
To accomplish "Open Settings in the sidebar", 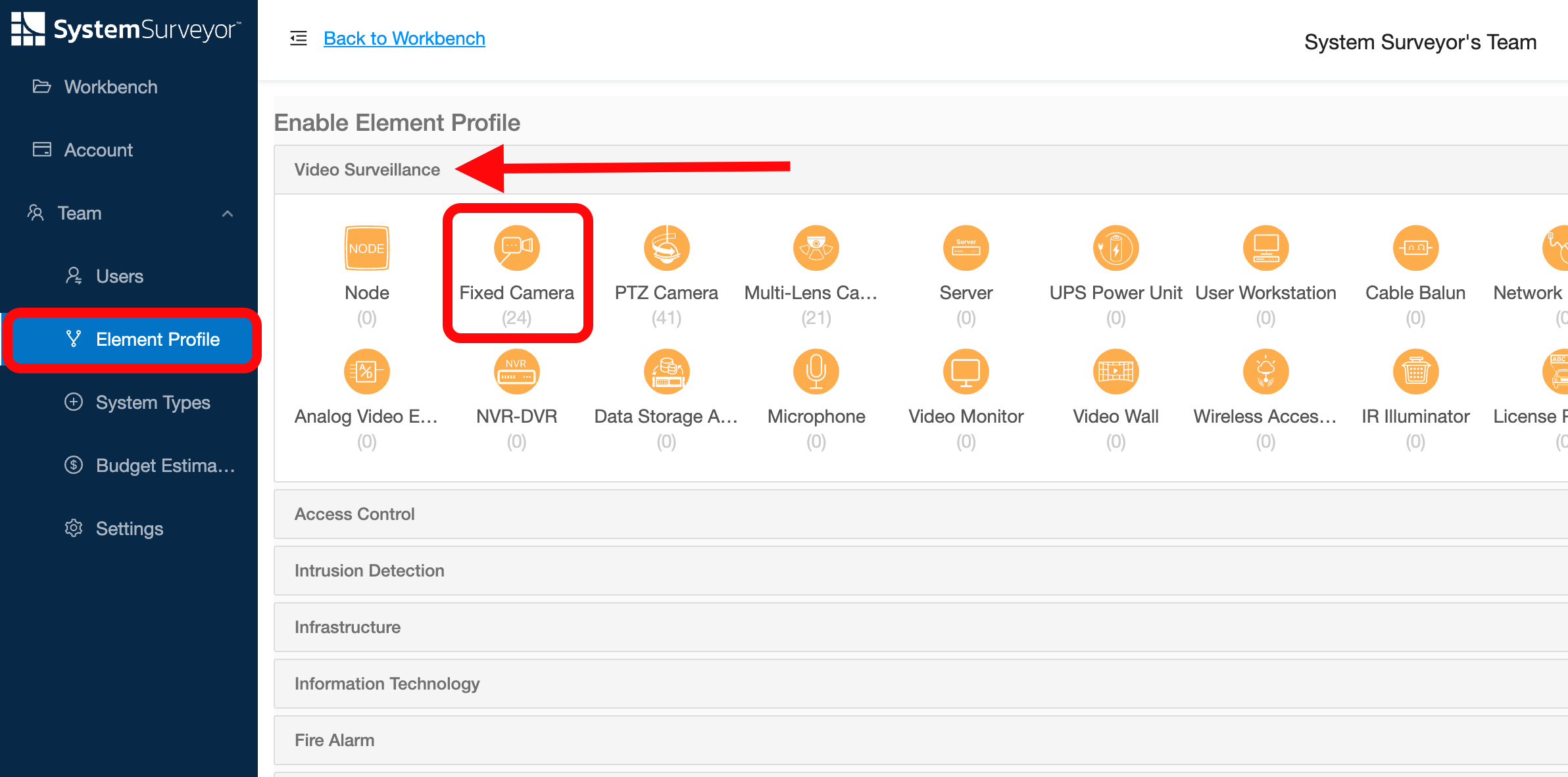I will click(x=129, y=529).
